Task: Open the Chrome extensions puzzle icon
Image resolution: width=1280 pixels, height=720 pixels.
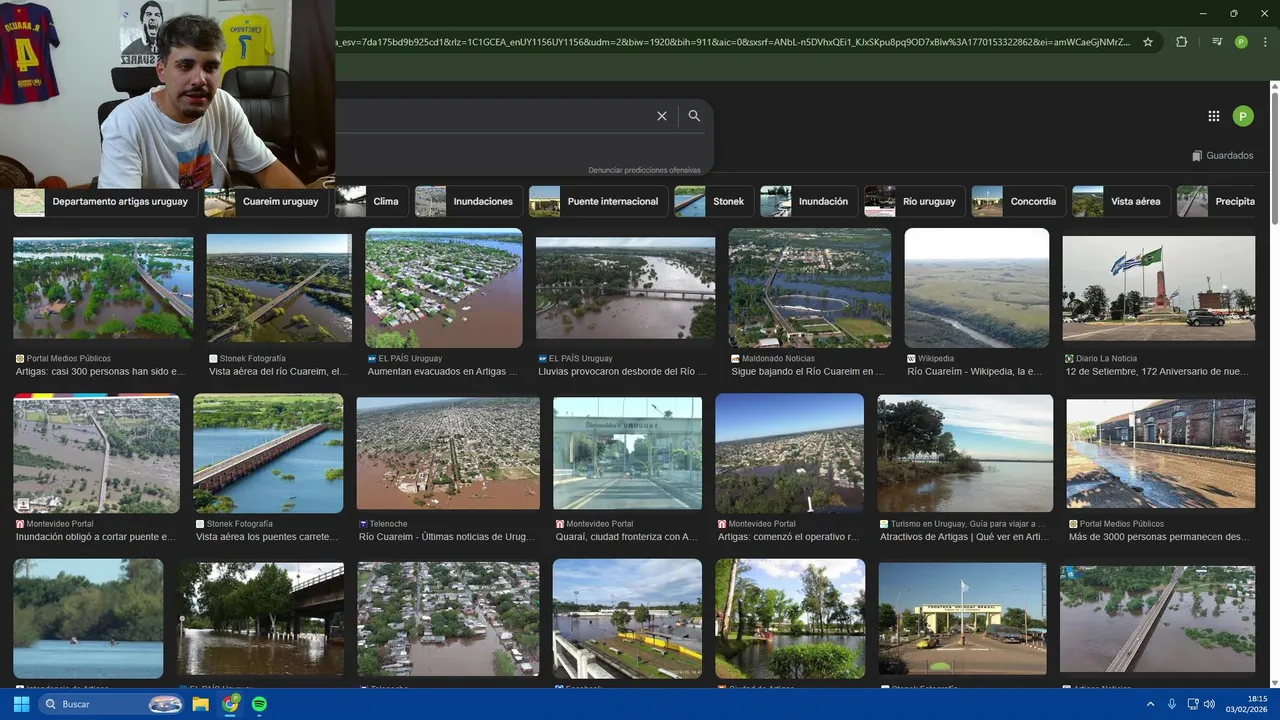Action: [1181, 42]
